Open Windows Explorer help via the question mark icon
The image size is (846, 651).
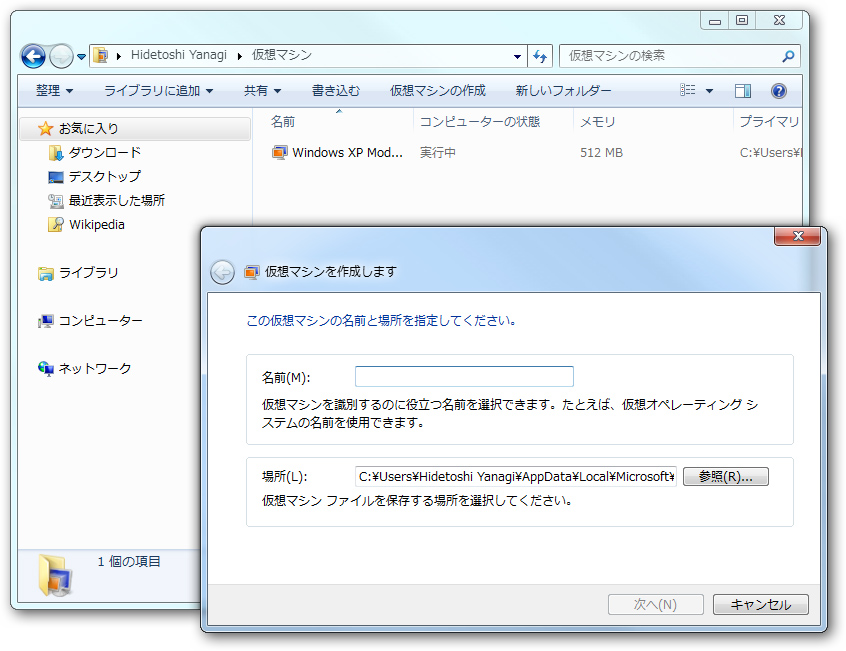[x=778, y=90]
